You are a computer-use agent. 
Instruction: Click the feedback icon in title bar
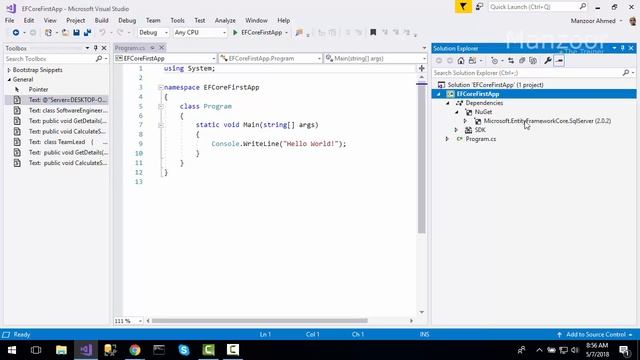click(x=479, y=7)
